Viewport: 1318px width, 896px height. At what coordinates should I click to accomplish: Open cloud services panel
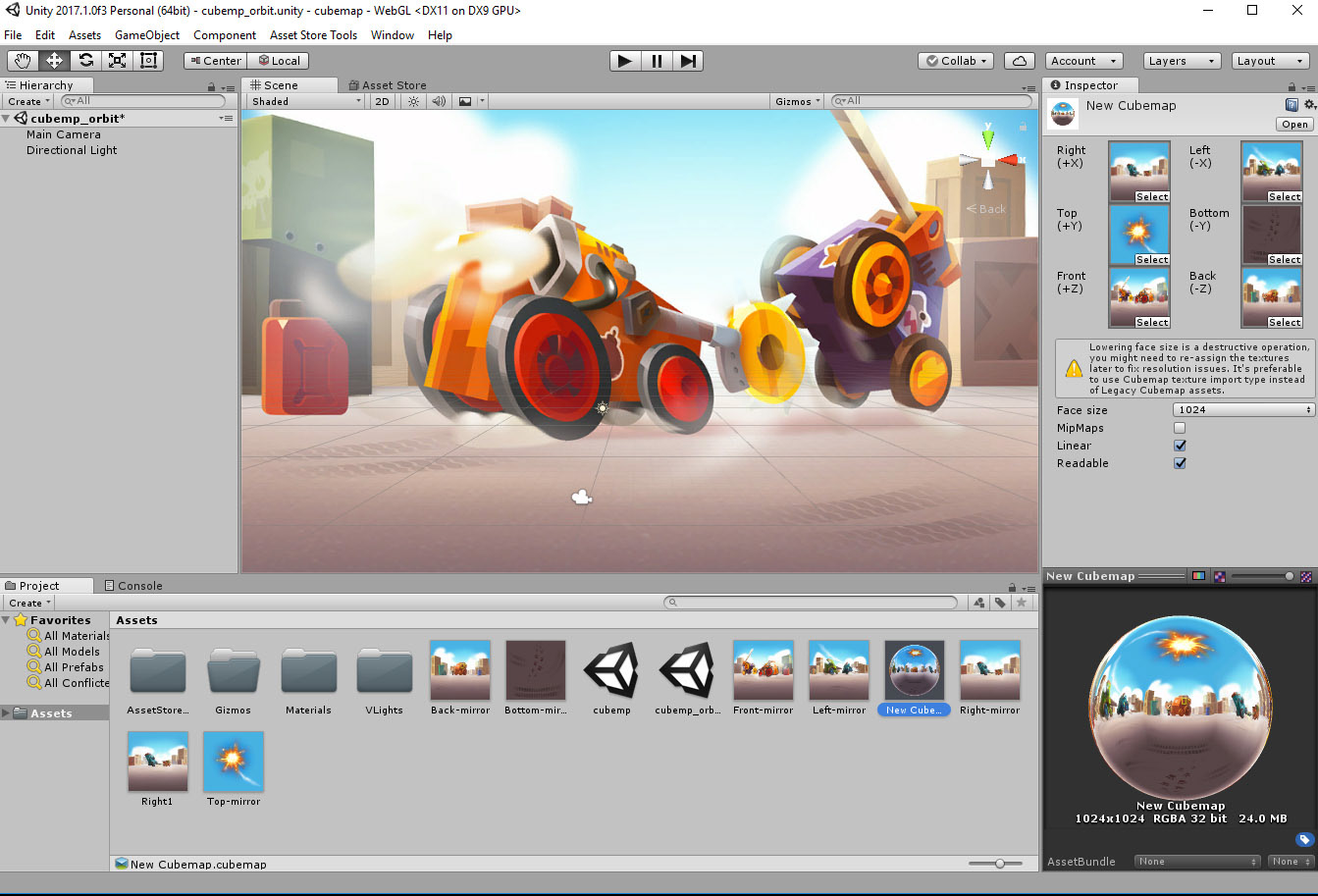(1020, 61)
